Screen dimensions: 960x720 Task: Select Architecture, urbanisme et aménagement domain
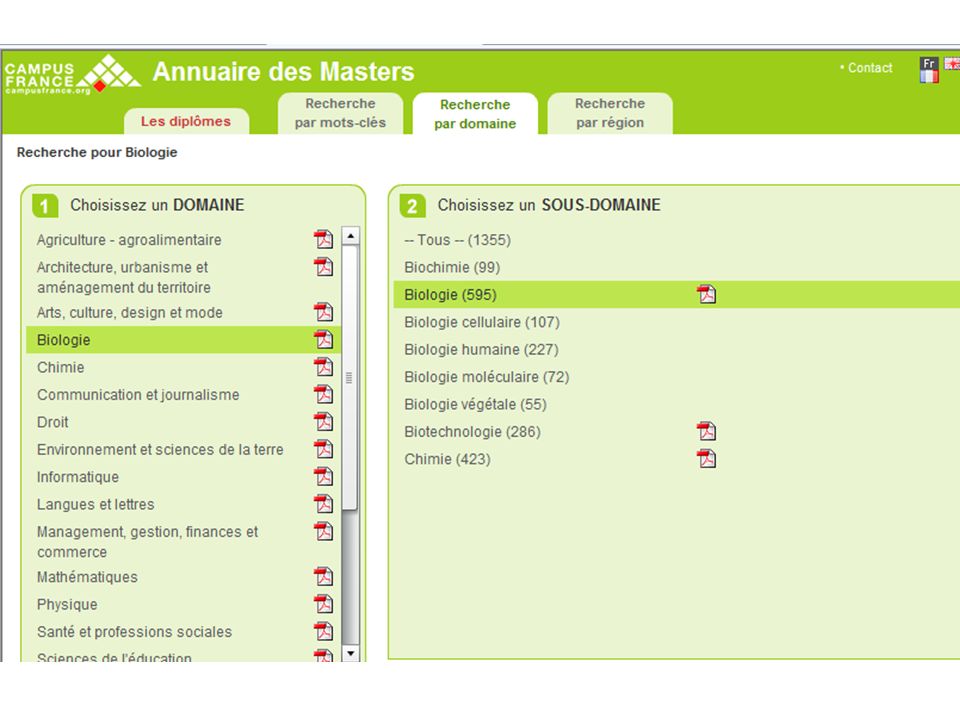tap(124, 277)
